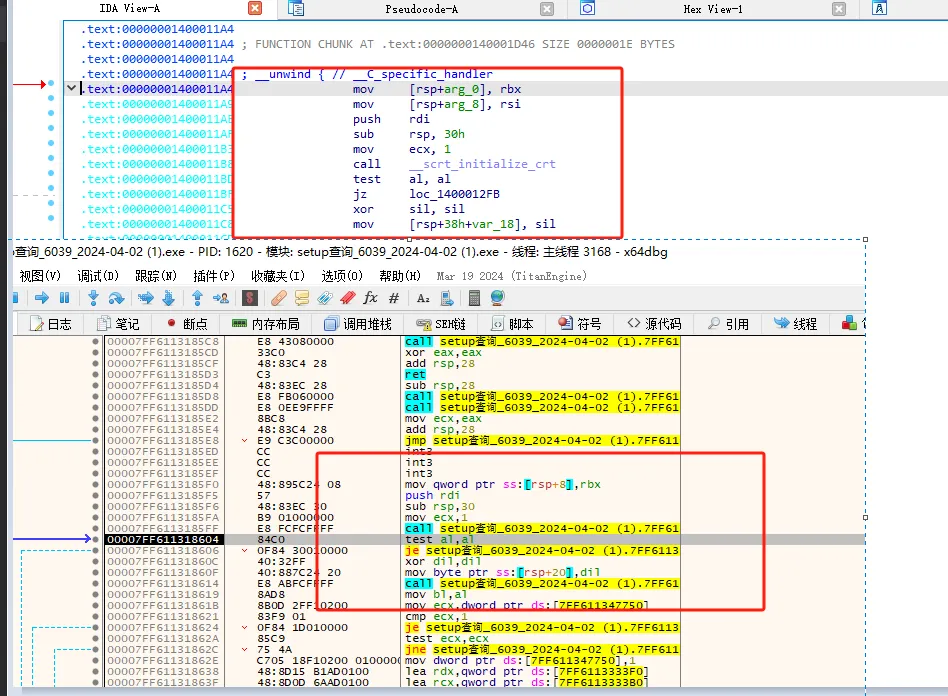948x696 pixels.
Task: Click the Run arrow icon in x64dbg toolbar
Action: pyautogui.click(x=42, y=298)
